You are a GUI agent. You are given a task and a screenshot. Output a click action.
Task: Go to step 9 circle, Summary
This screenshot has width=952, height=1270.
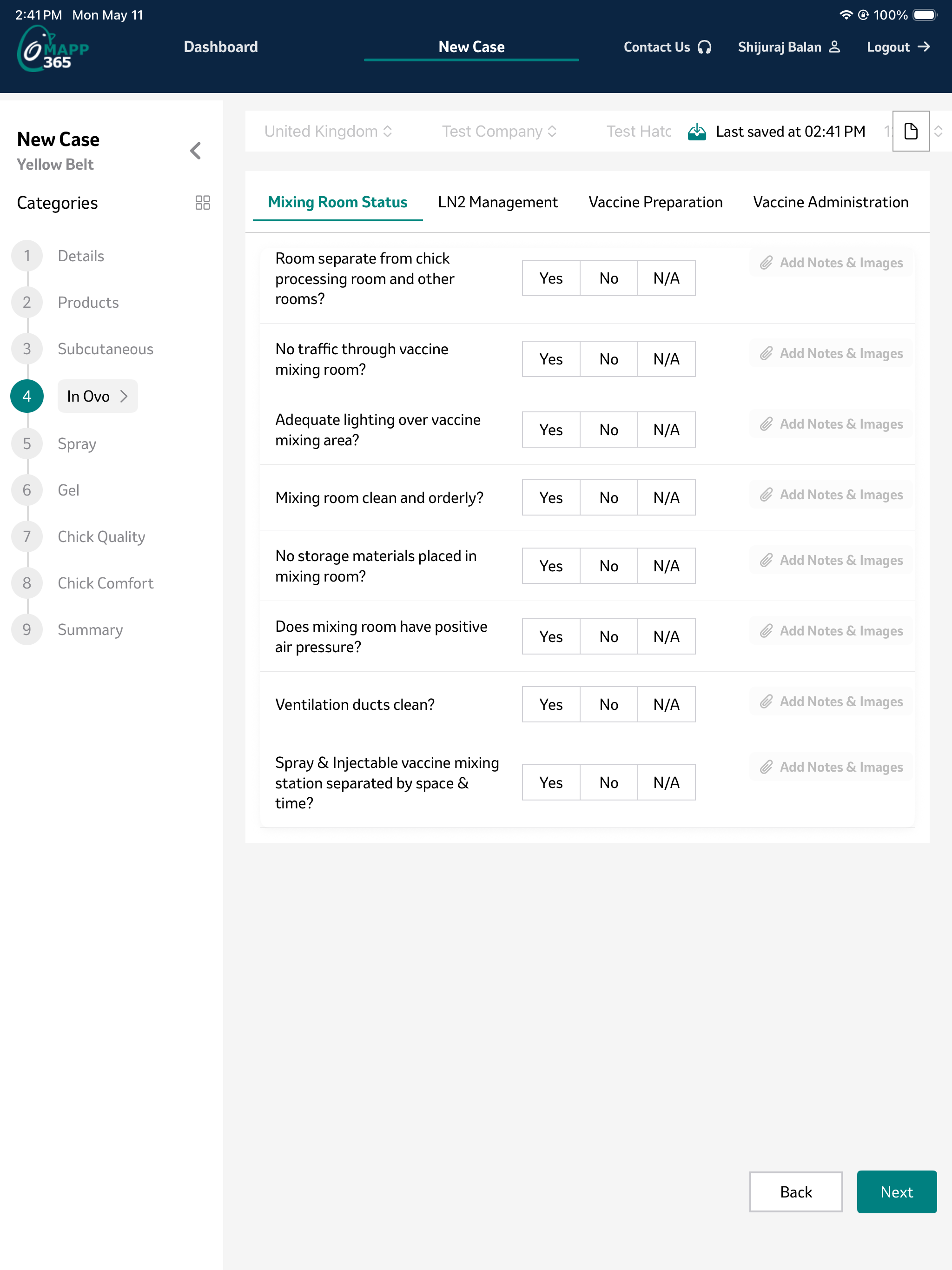[27, 630]
